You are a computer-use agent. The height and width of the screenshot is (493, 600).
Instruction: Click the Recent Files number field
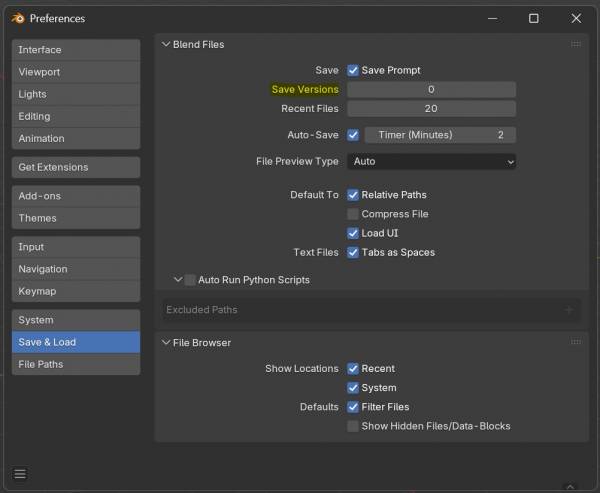[431, 108]
